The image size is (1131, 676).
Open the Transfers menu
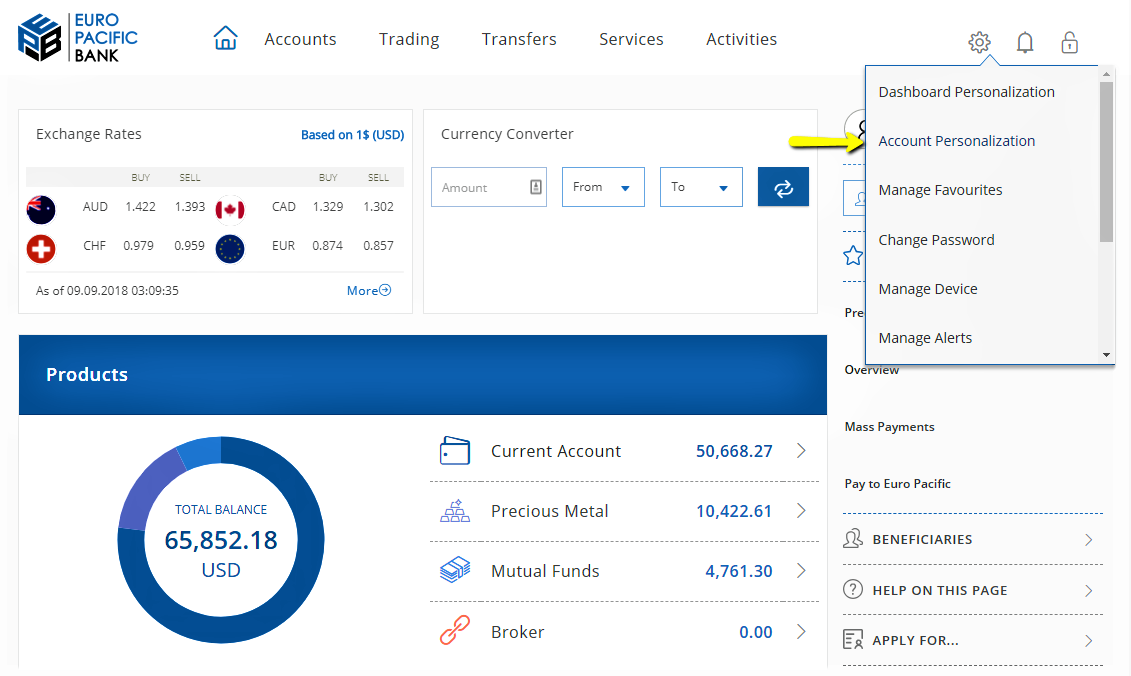click(x=519, y=39)
